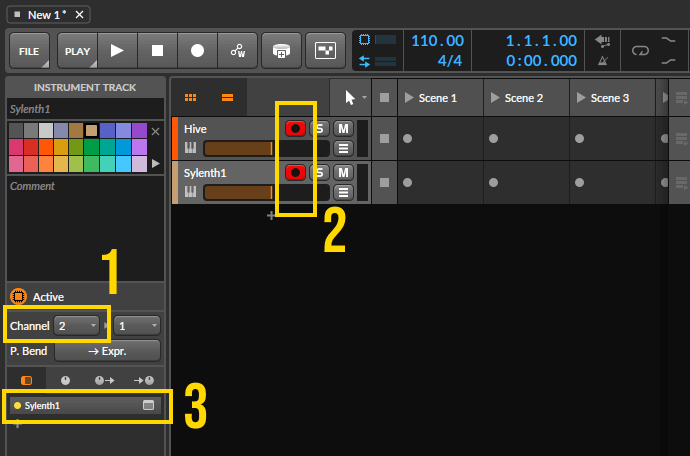
Task: Switch to arranger lanes view icon
Action: (228, 98)
